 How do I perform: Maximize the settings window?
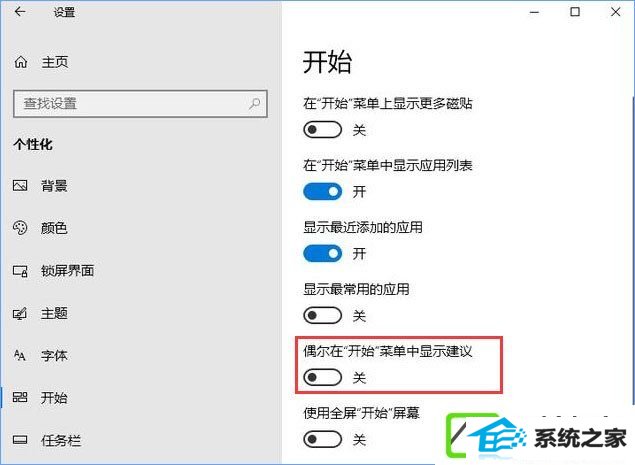coord(575,12)
